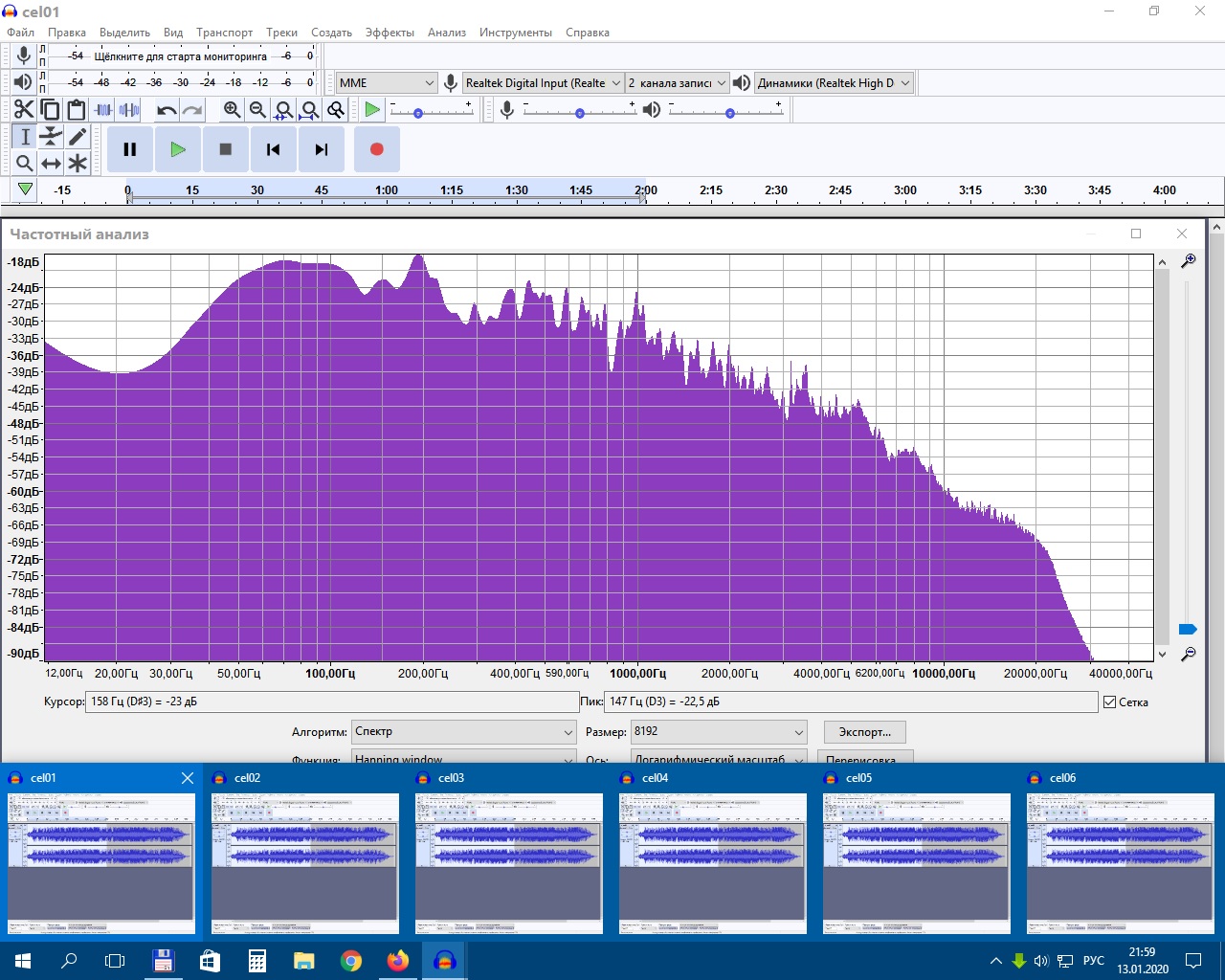Undo the last action
Image resolution: width=1225 pixels, height=980 pixels.
pyautogui.click(x=167, y=110)
